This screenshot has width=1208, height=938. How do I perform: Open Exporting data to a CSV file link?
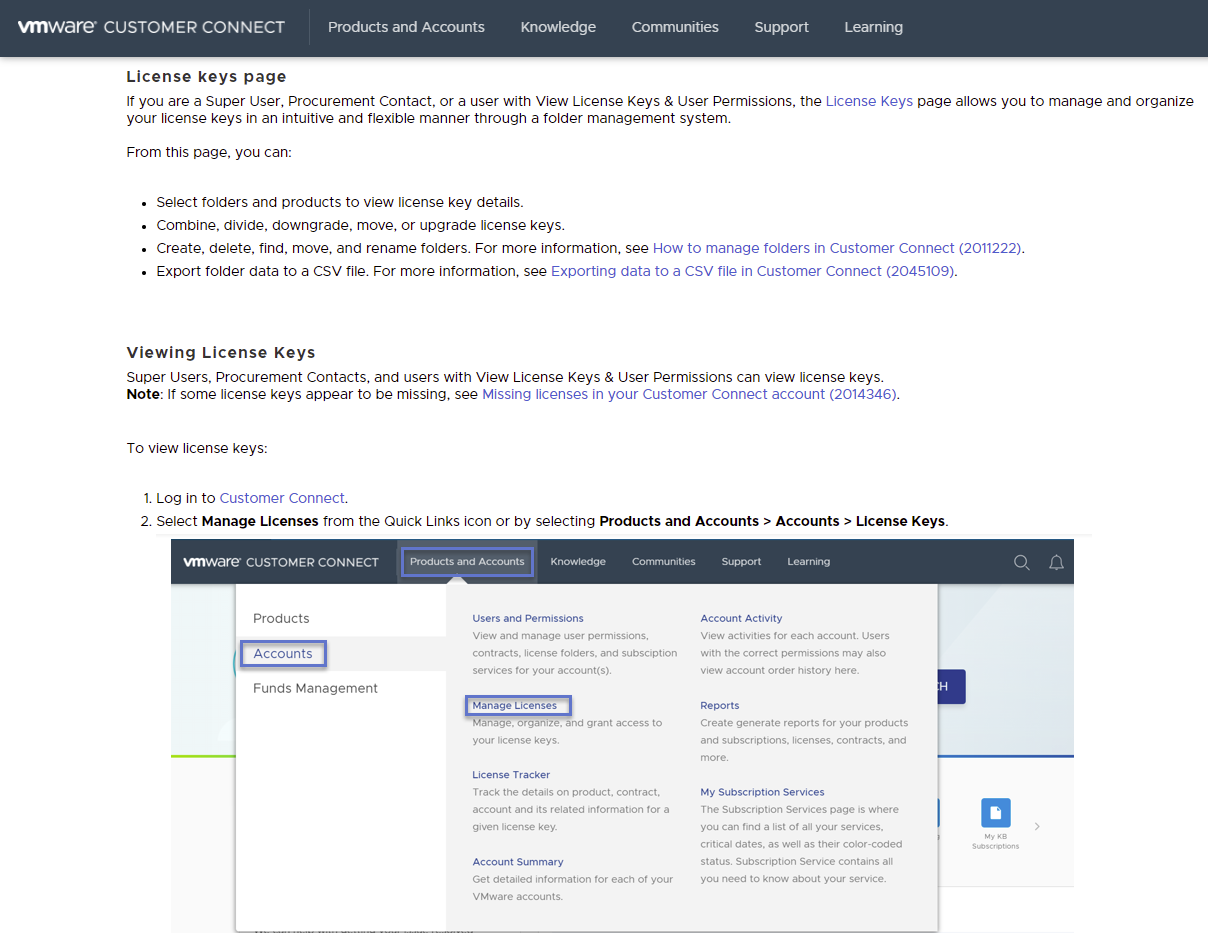point(752,271)
